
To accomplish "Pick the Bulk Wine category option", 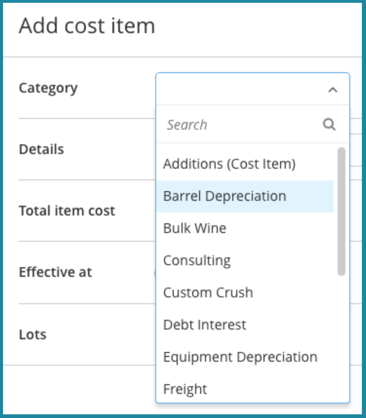I will coord(245,228).
